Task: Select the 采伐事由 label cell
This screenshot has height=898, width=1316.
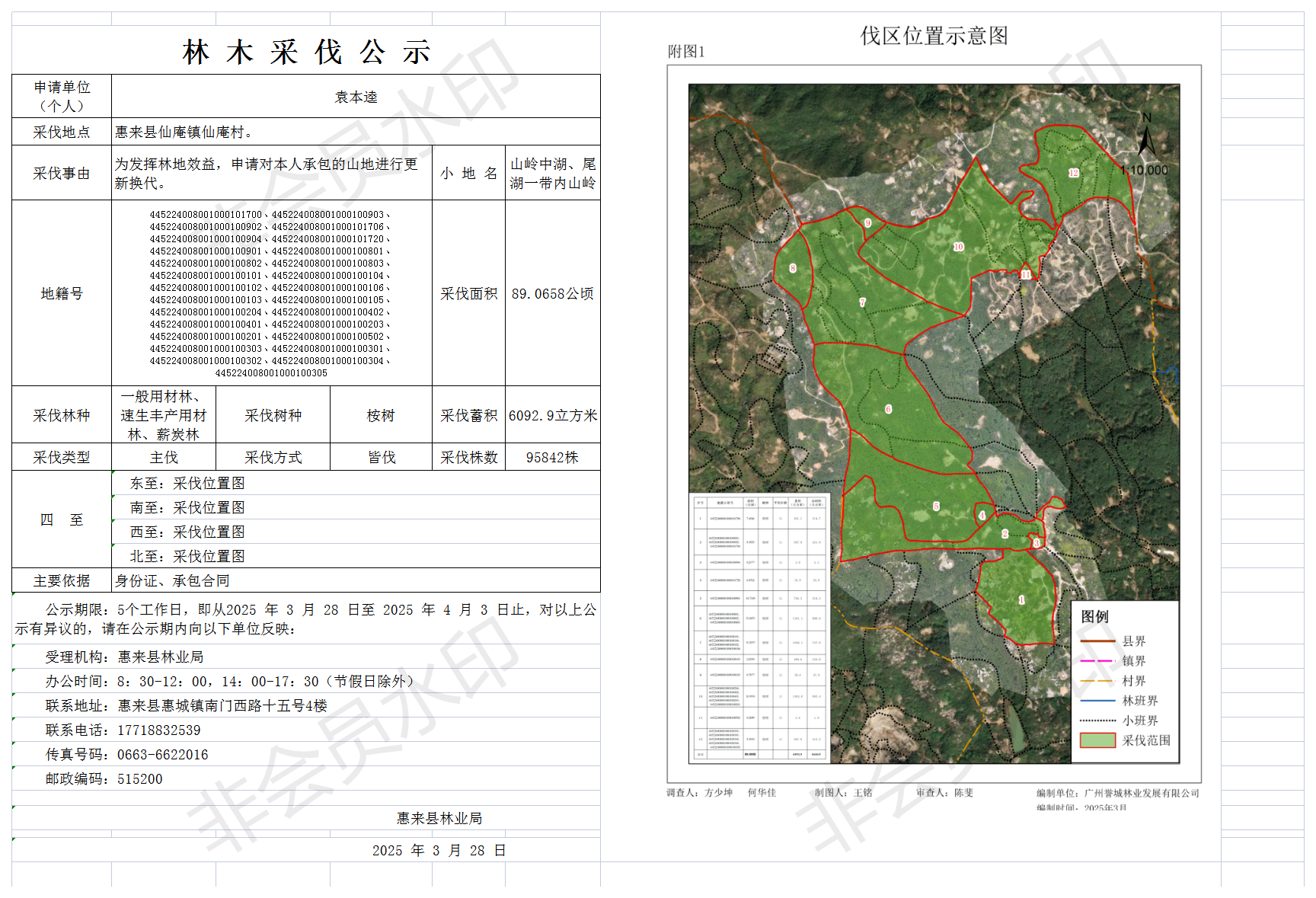Action: click(x=62, y=173)
